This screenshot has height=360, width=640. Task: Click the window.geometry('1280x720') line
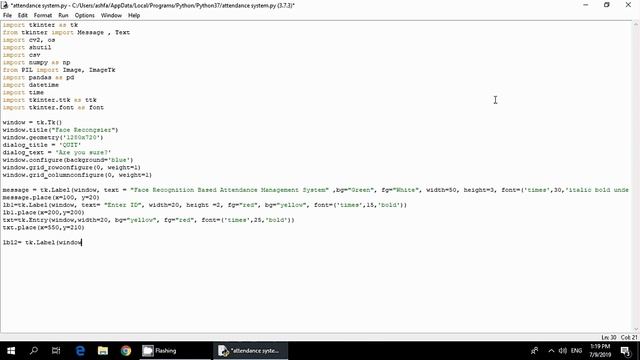(x=53, y=138)
